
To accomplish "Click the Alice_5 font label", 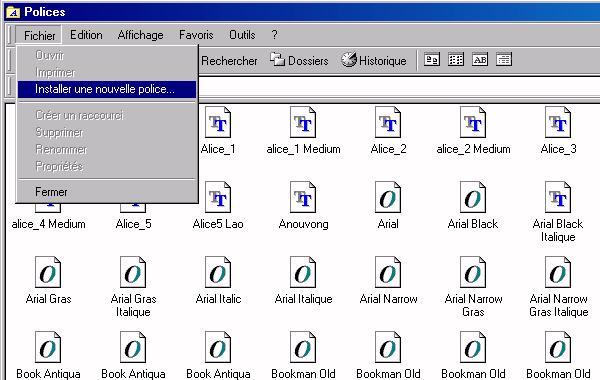I will pos(133,224).
